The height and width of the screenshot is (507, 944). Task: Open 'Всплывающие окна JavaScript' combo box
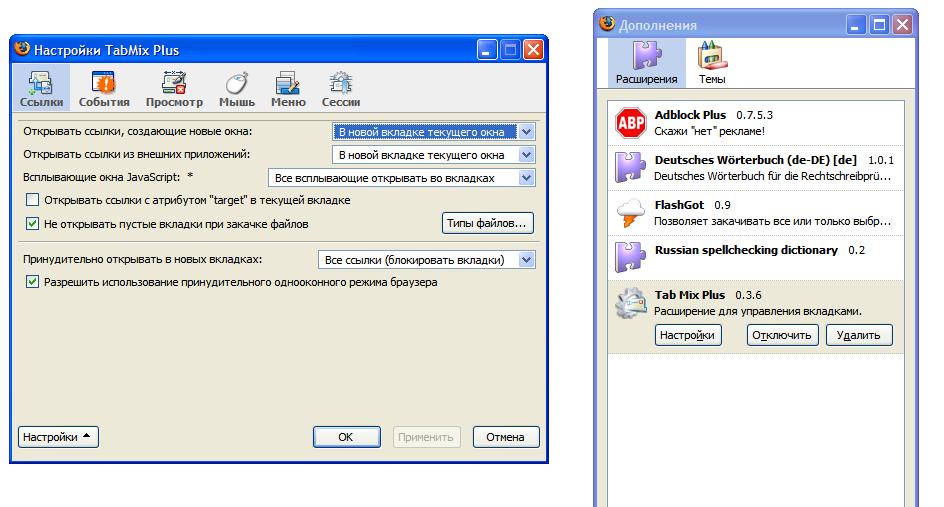402,178
